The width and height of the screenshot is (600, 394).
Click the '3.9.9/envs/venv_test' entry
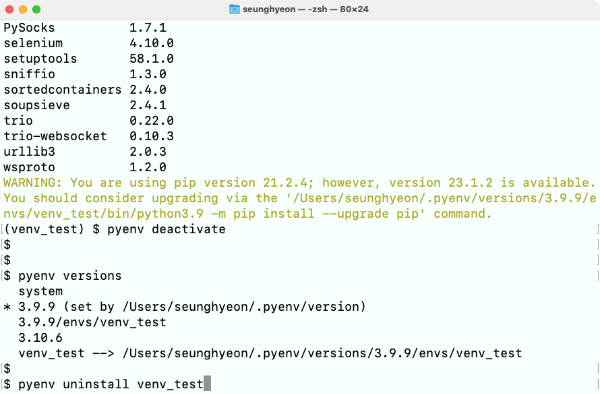pos(92,322)
